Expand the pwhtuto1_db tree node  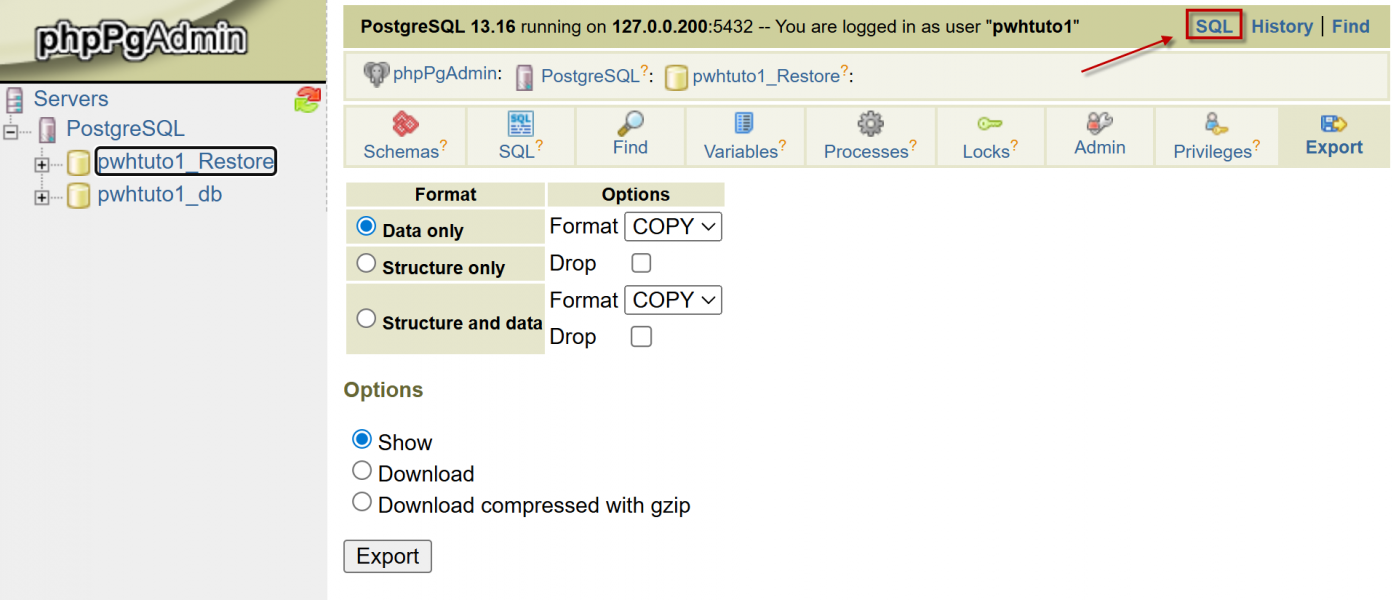pyautogui.click(x=42, y=198)
